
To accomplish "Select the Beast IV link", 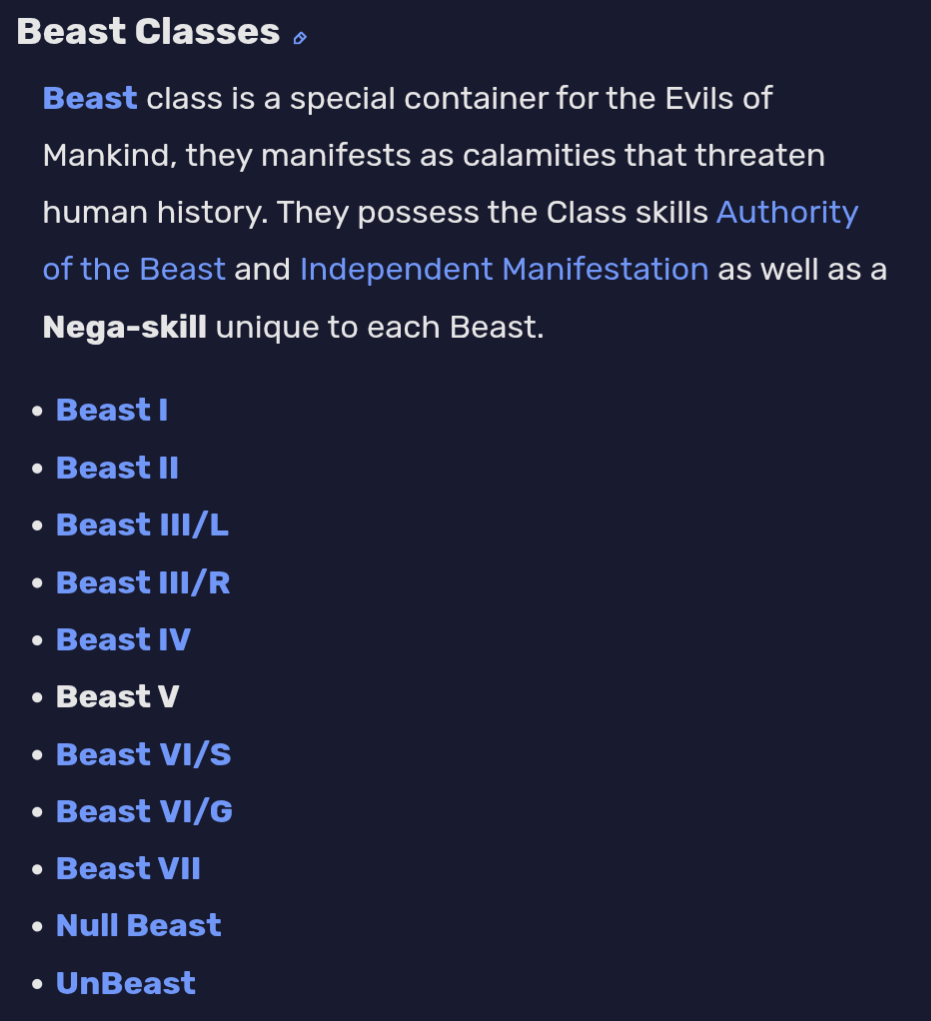I will pos(123,639).
